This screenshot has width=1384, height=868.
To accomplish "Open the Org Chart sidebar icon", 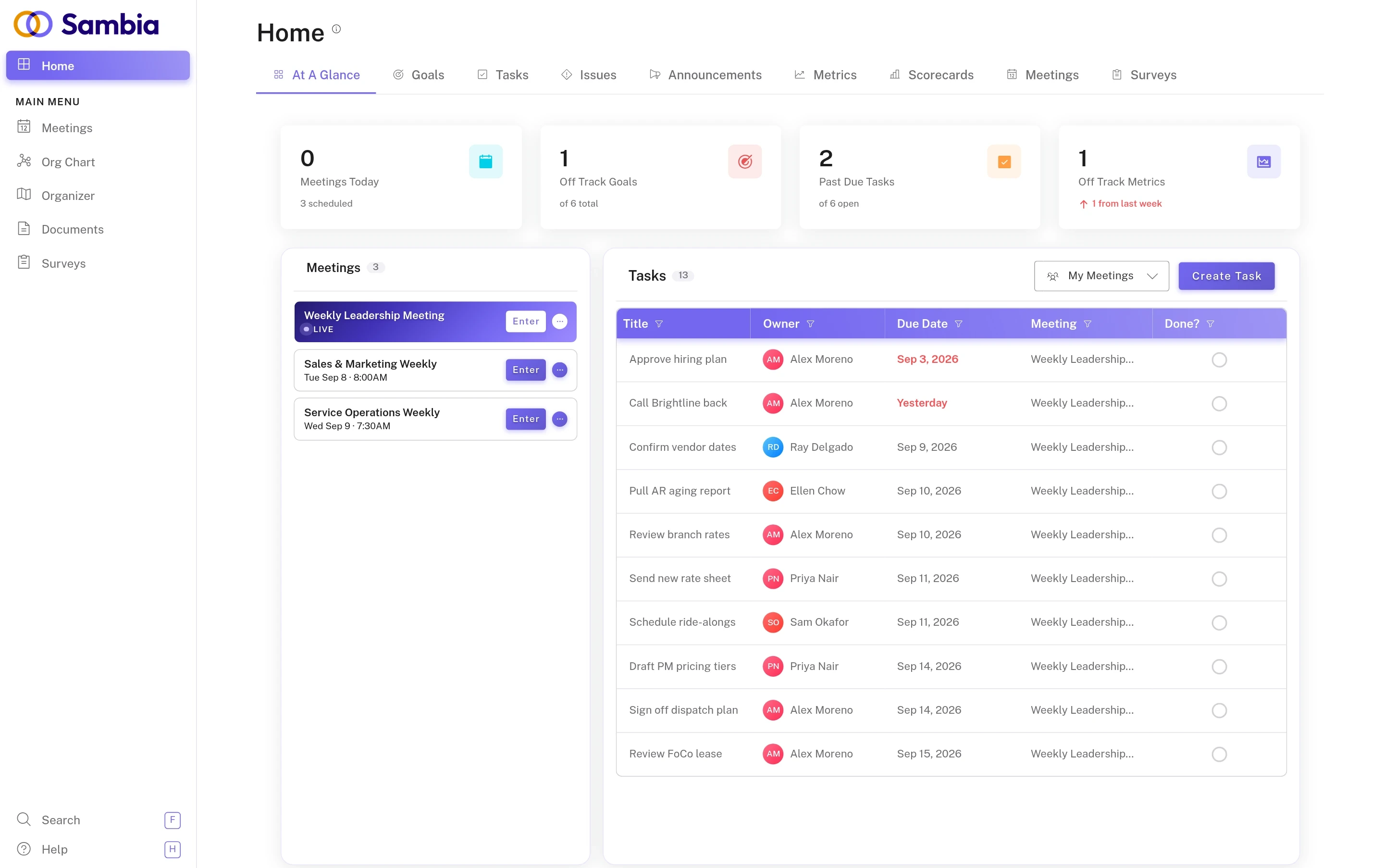I will click(24, 161).
